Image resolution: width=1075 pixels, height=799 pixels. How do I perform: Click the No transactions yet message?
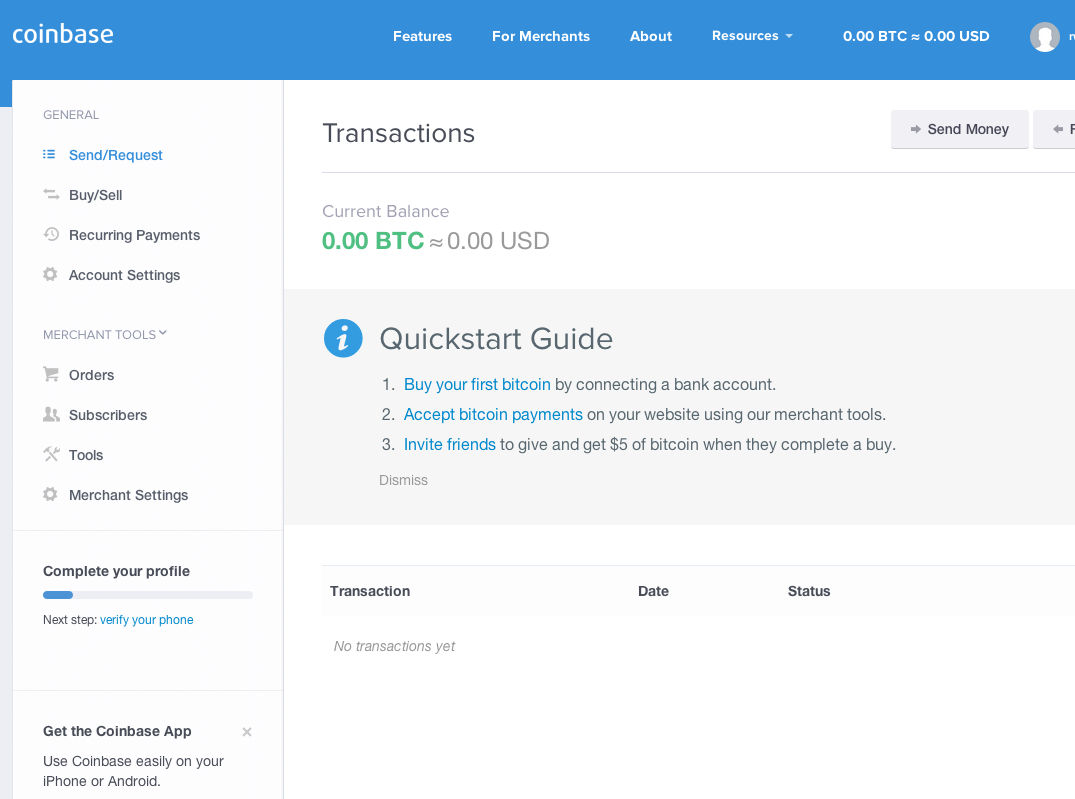(x=394, y=646)
